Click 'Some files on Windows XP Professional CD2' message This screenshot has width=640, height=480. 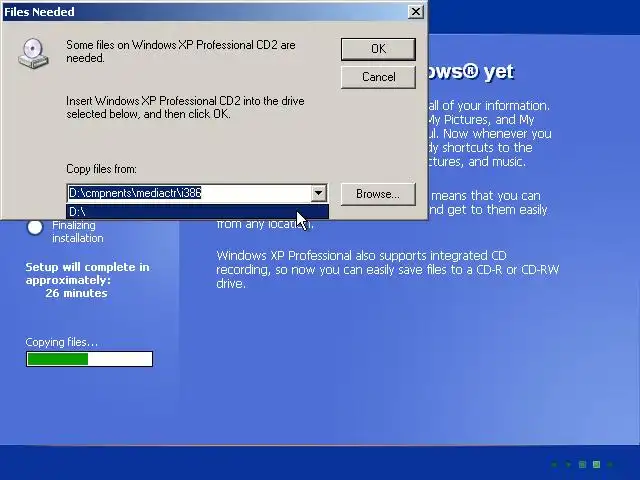pyautogui.click(x=180, y=51)
